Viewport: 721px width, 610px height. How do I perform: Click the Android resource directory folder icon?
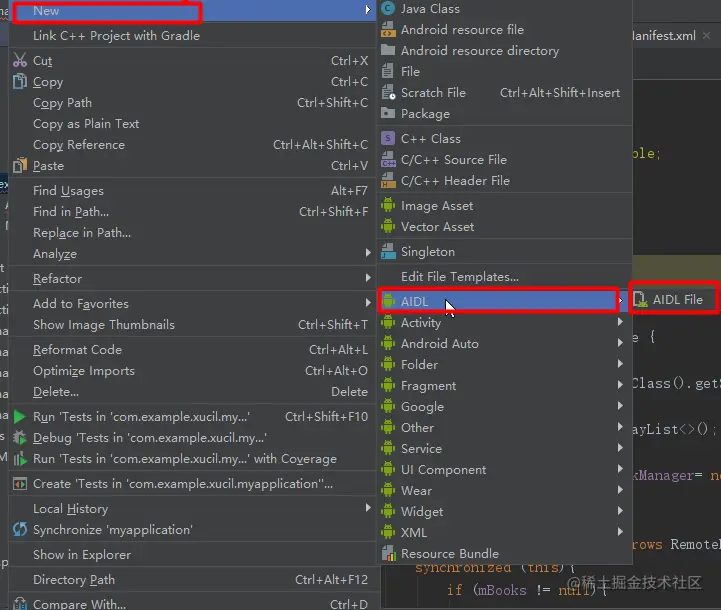click(389, 50)
